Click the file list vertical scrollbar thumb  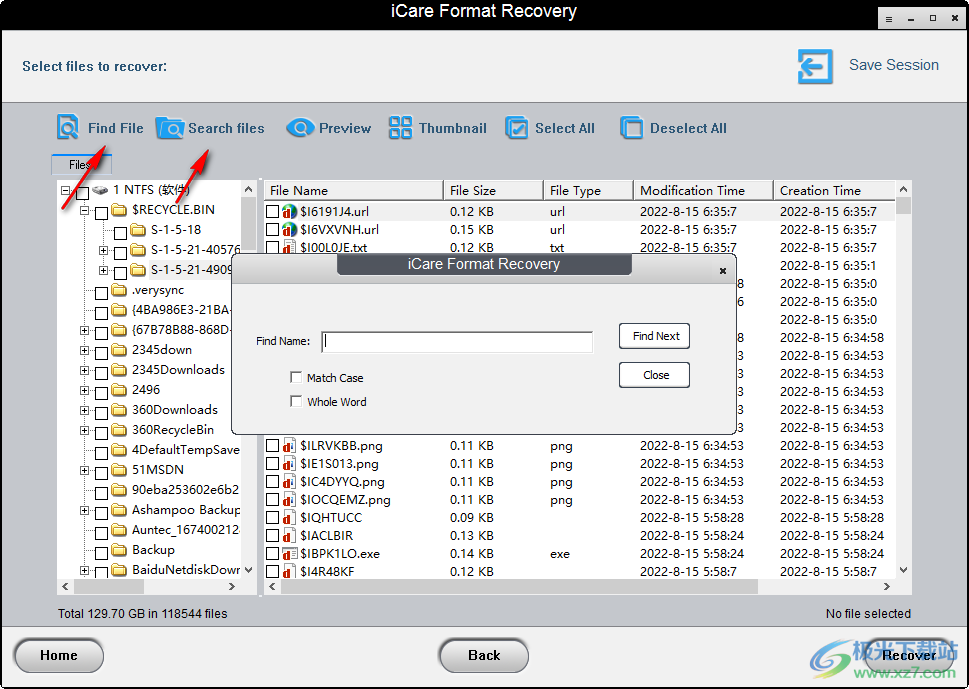click(x=903, y=205)
